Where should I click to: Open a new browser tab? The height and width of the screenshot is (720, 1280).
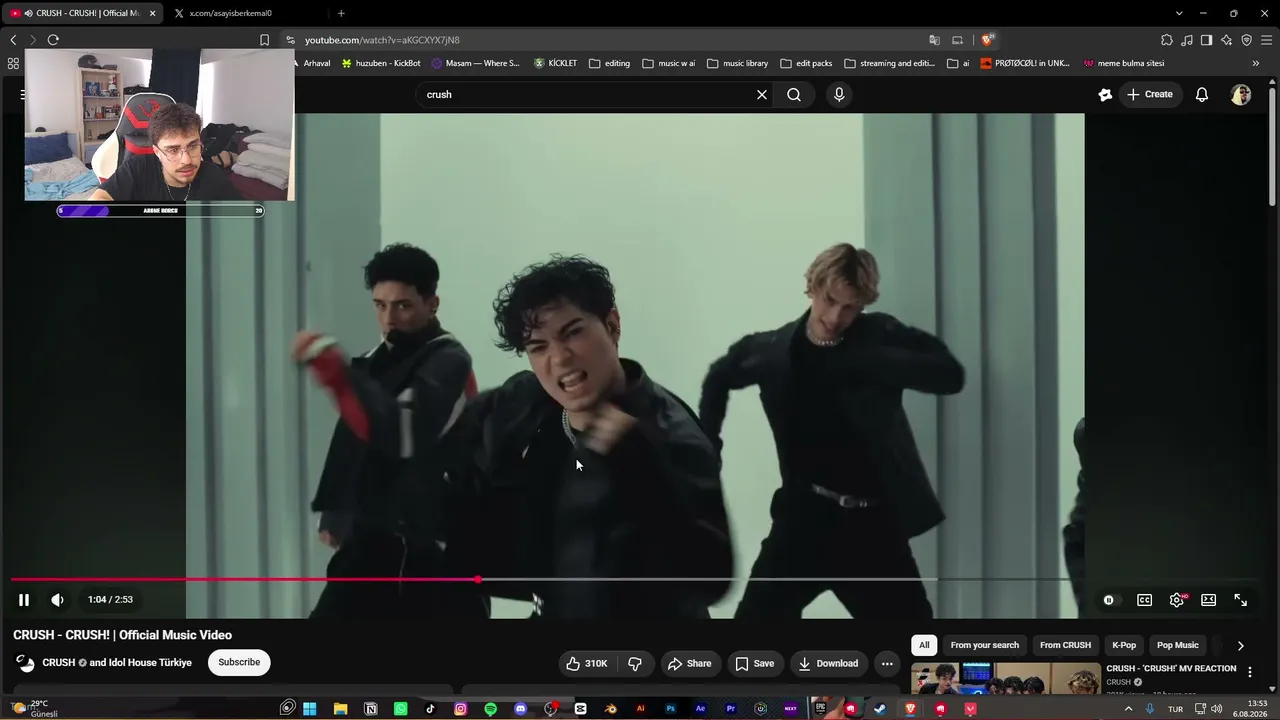341,13
